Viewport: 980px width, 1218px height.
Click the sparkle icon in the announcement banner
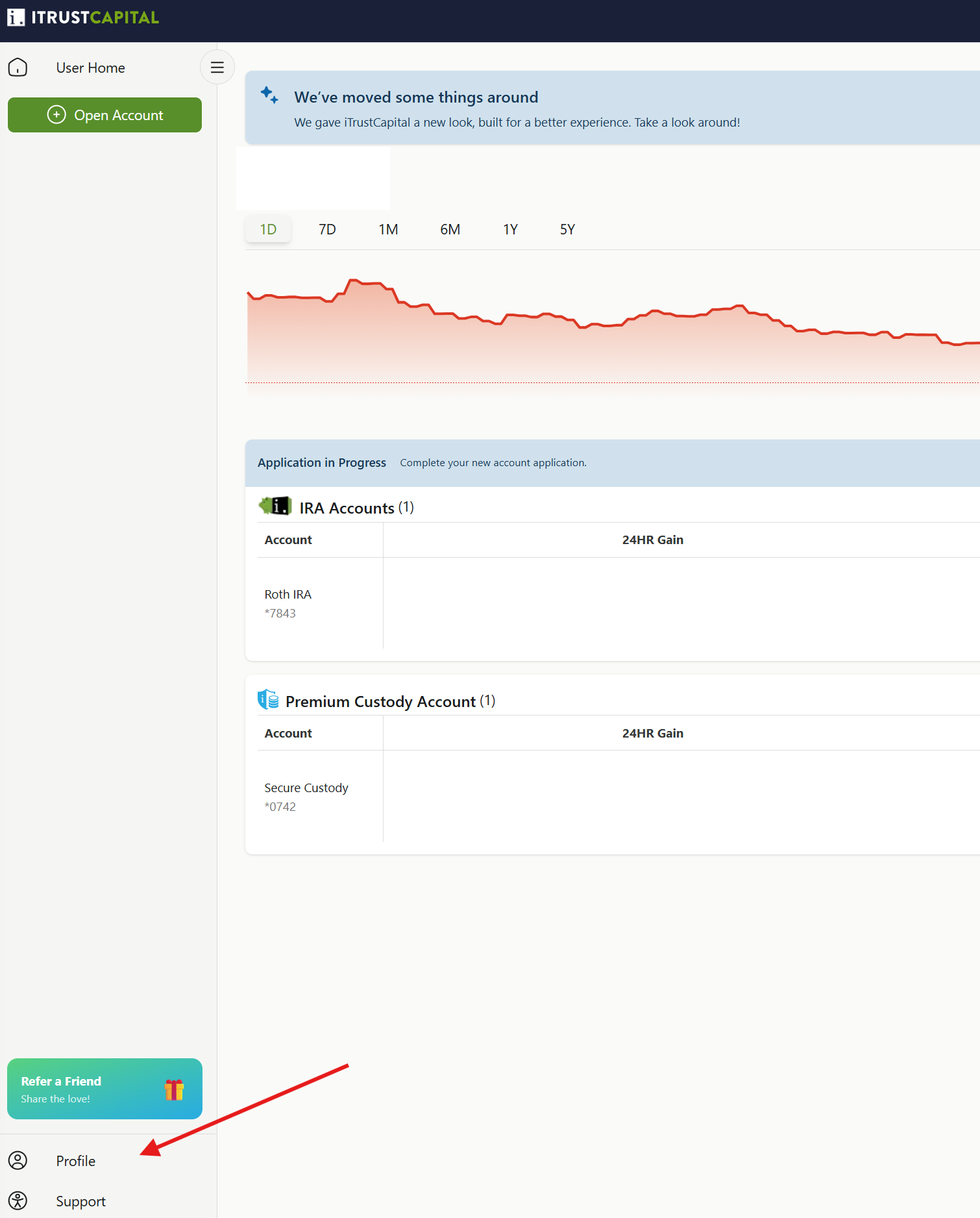tap(269, 95)
